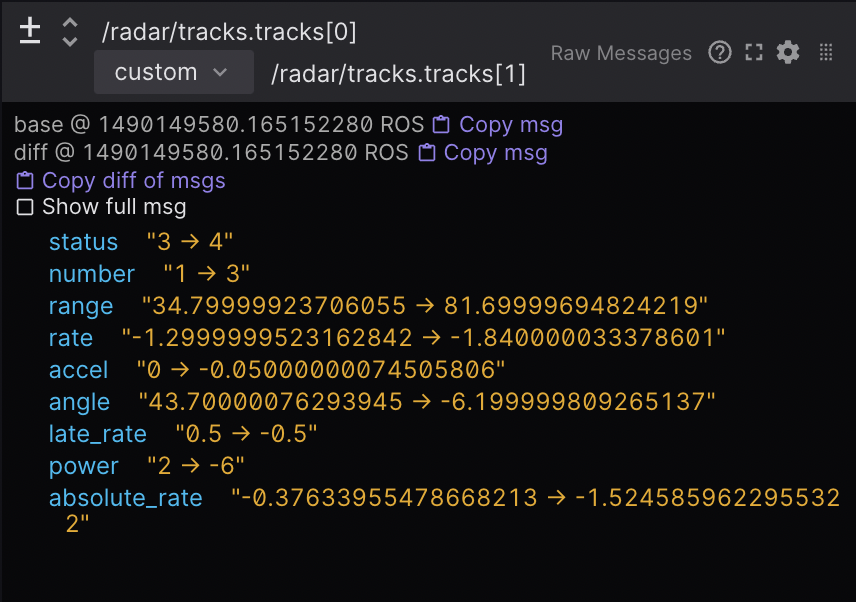Viewport: 856px width, 602px height.
Task: Select the range field label
Action: pyautogui.click(x=80, y=306)
